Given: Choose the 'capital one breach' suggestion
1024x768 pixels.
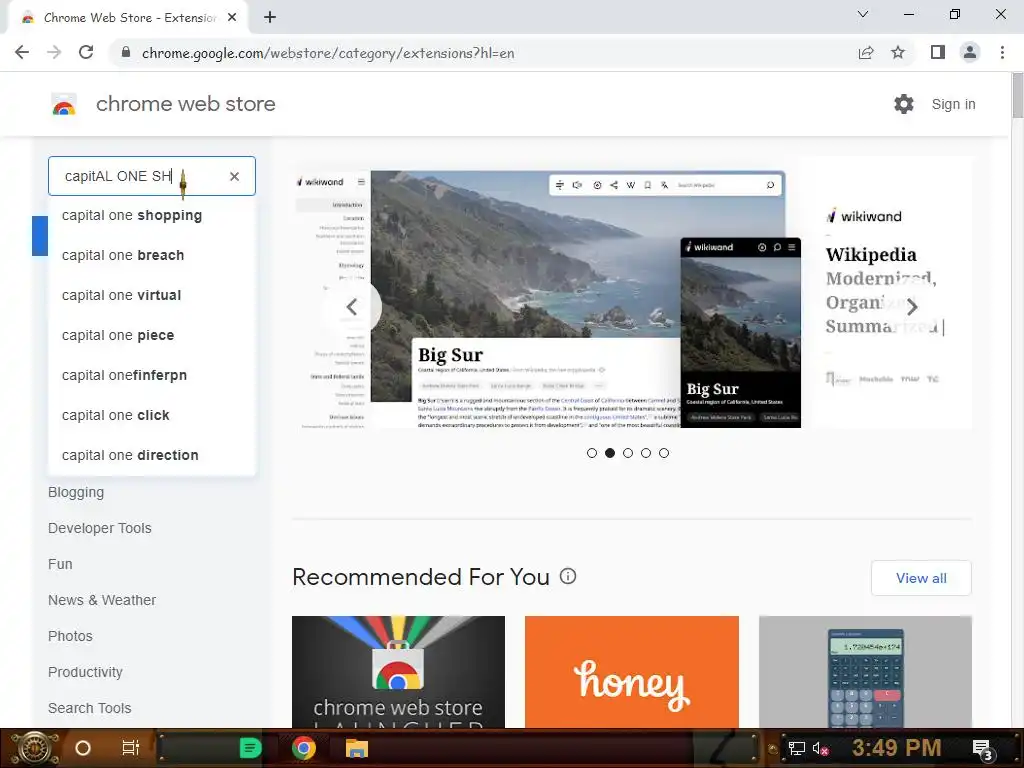Looking at the screenshot, I should pyautogui.click(x=152, y=255).
